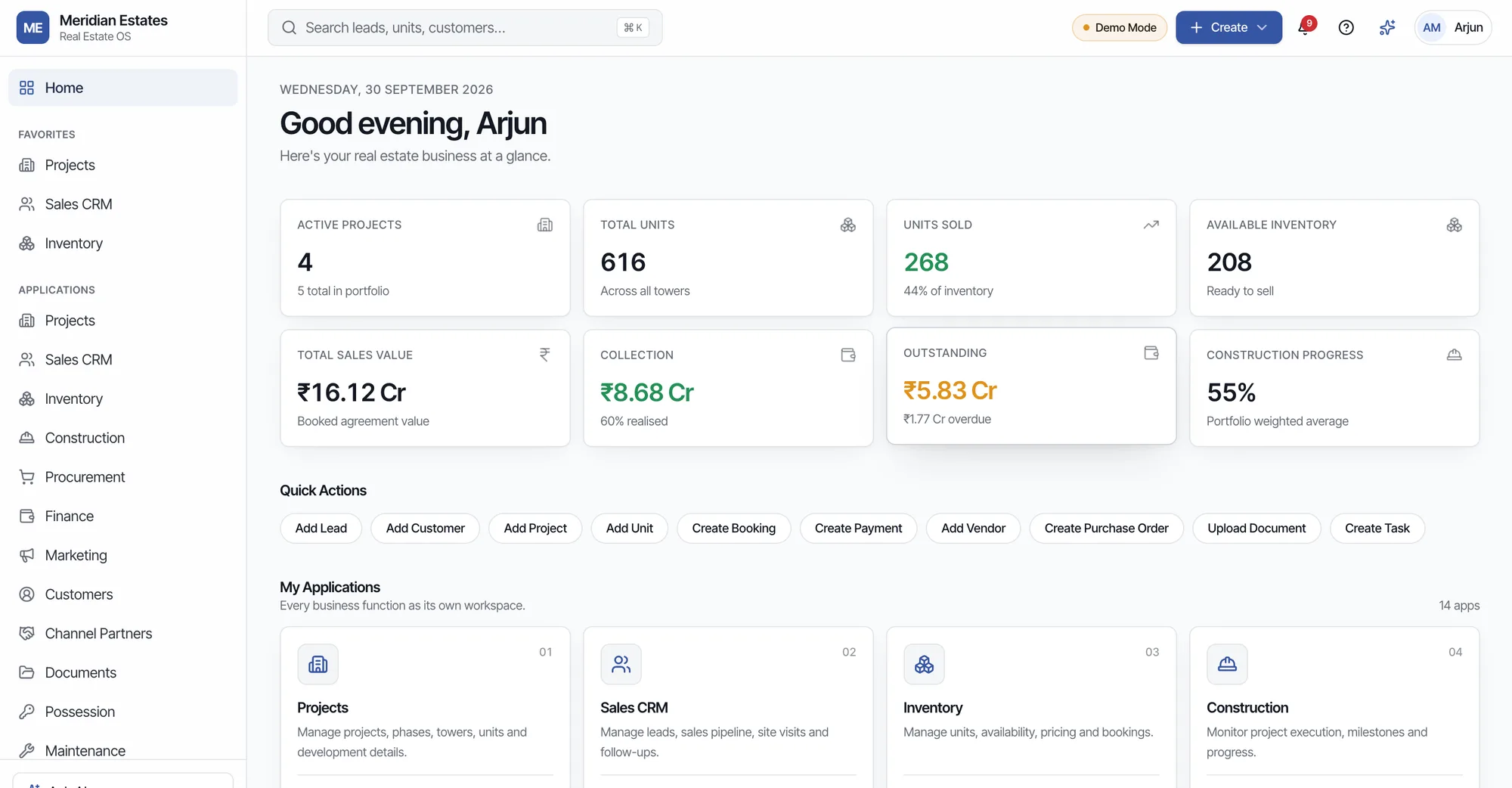This screenshot has width=1512, height=788.
Task: Click the Create Task quick action
Action: point(1377,528)
